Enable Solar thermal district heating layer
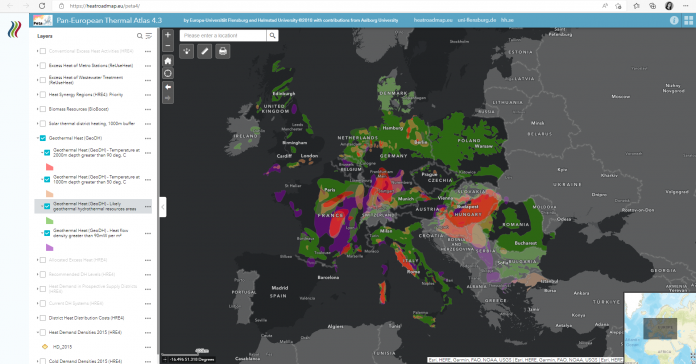This screenshot has width=696, height=364. click(x=43, y=124)
